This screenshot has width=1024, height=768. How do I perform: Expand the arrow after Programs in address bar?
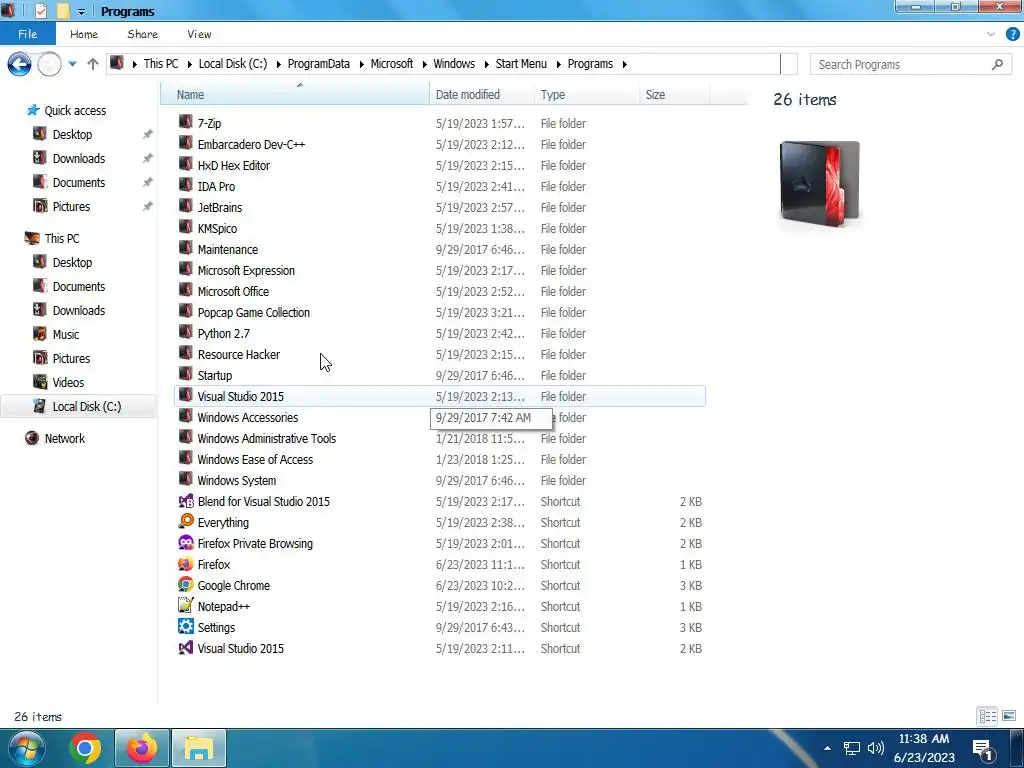click(x=625, y=64)
